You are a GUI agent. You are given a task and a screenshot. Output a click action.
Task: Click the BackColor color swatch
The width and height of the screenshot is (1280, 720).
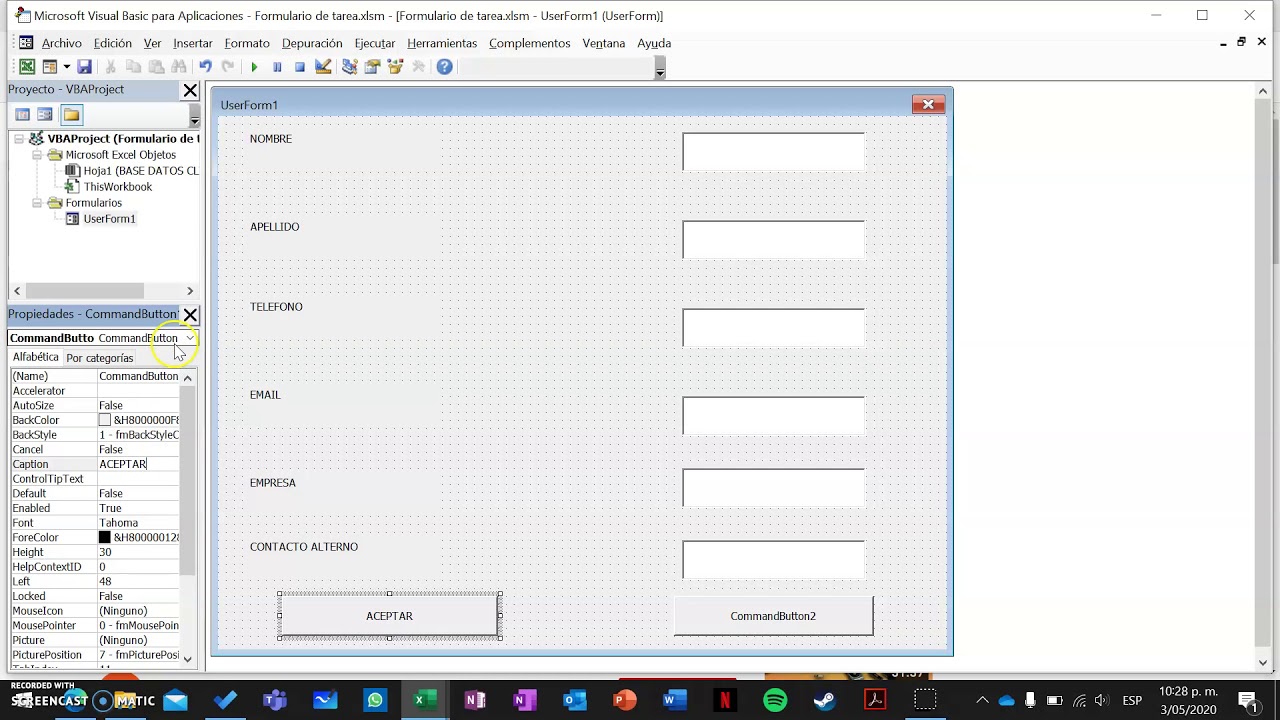point(104,420)
